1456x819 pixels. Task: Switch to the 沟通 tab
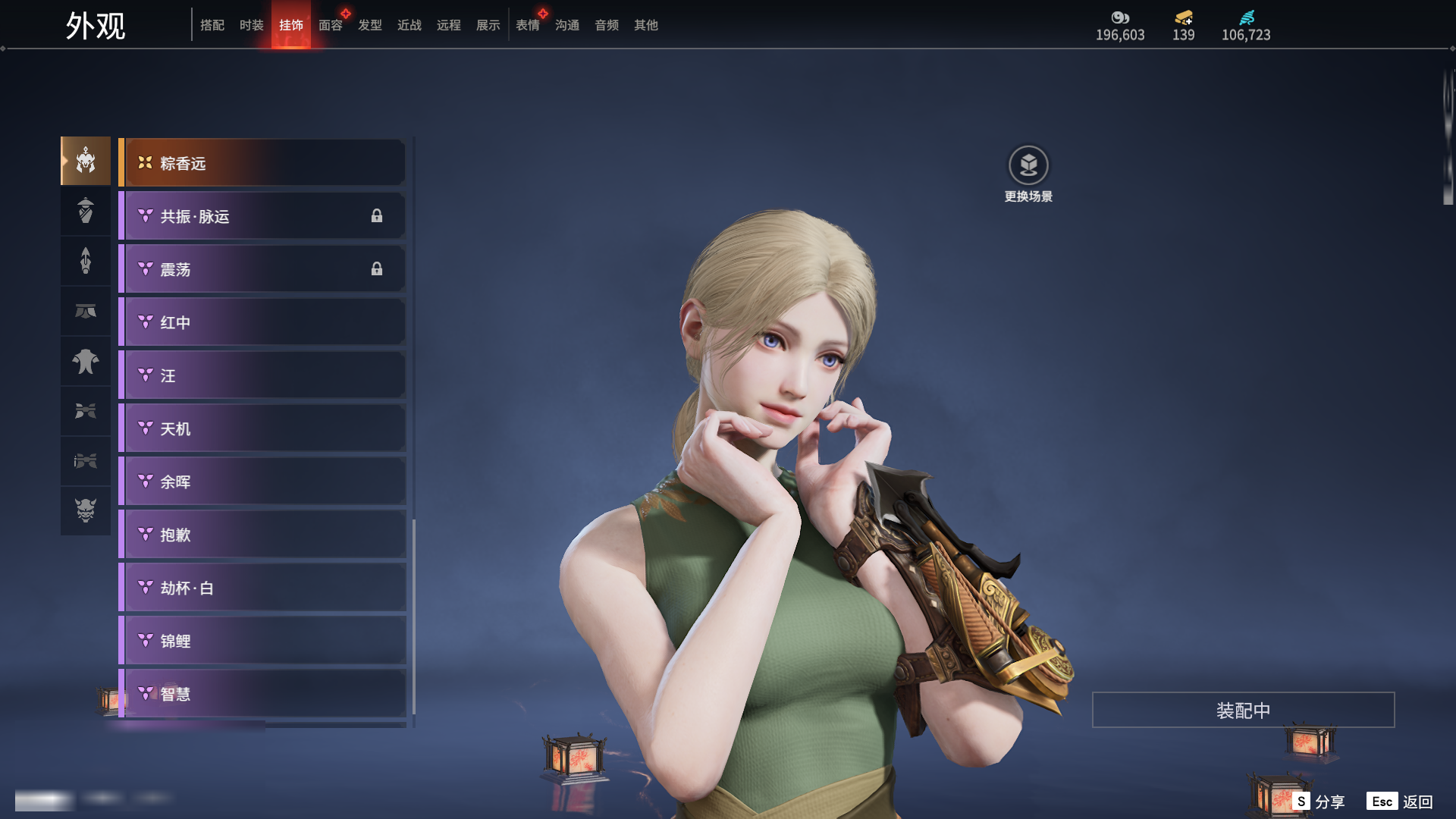567,25
